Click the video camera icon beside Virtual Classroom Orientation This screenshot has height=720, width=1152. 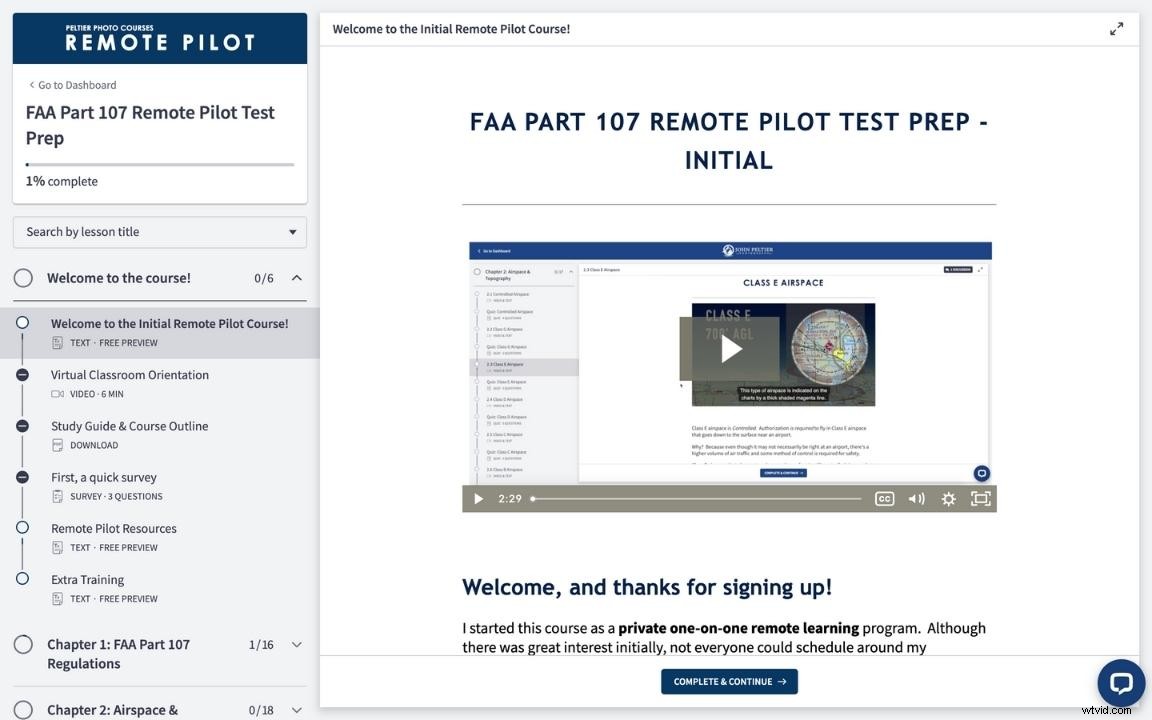pos(57,393)
